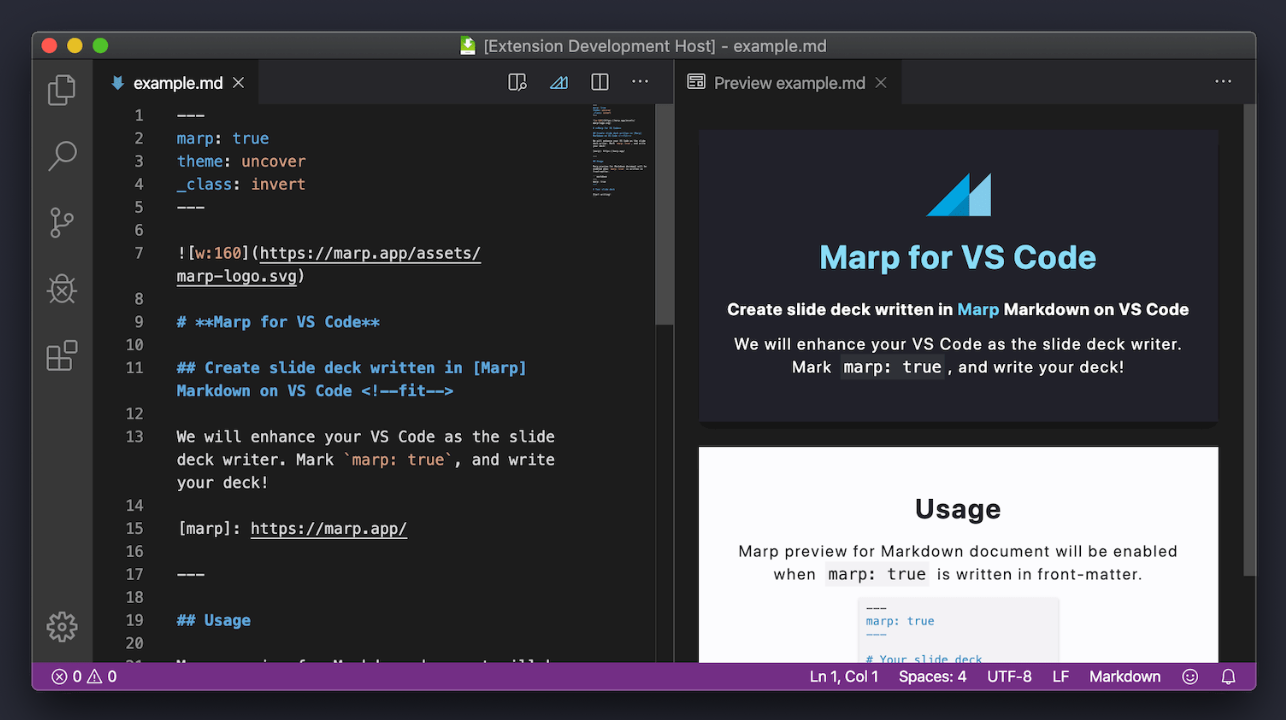Open the Explorer view in activity bar
This screenshot has height=720, width=1286.
pyautogui.click(x=62, y=90)
